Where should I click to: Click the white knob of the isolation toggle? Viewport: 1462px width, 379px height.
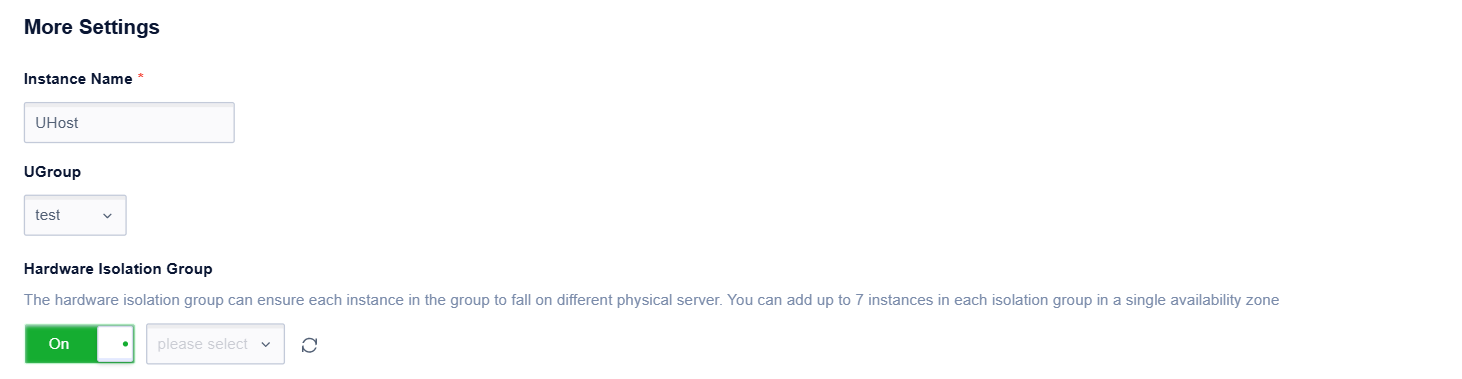click(x=114, y=344)
